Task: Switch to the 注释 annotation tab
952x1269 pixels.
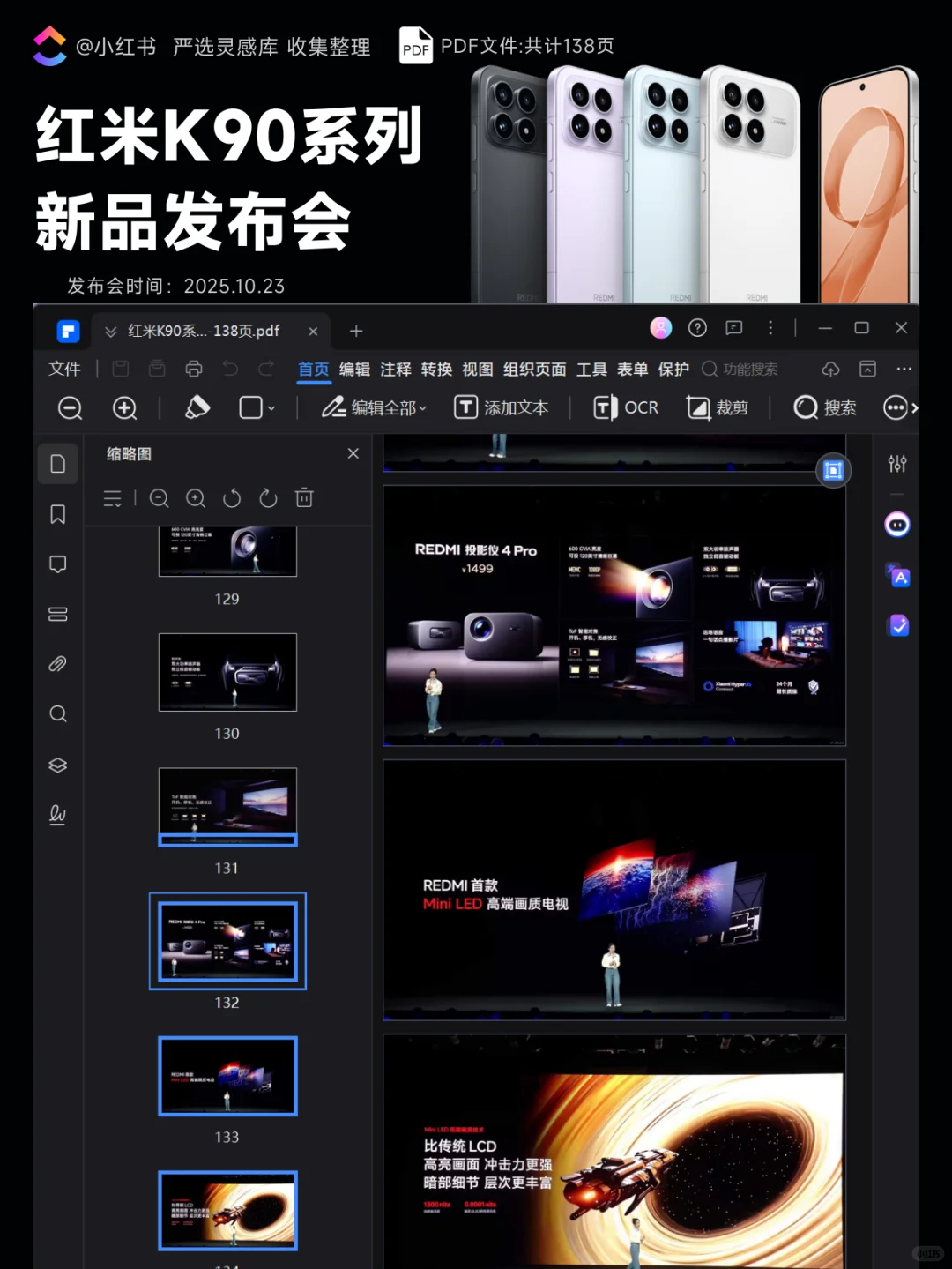Action: point(395,369)
